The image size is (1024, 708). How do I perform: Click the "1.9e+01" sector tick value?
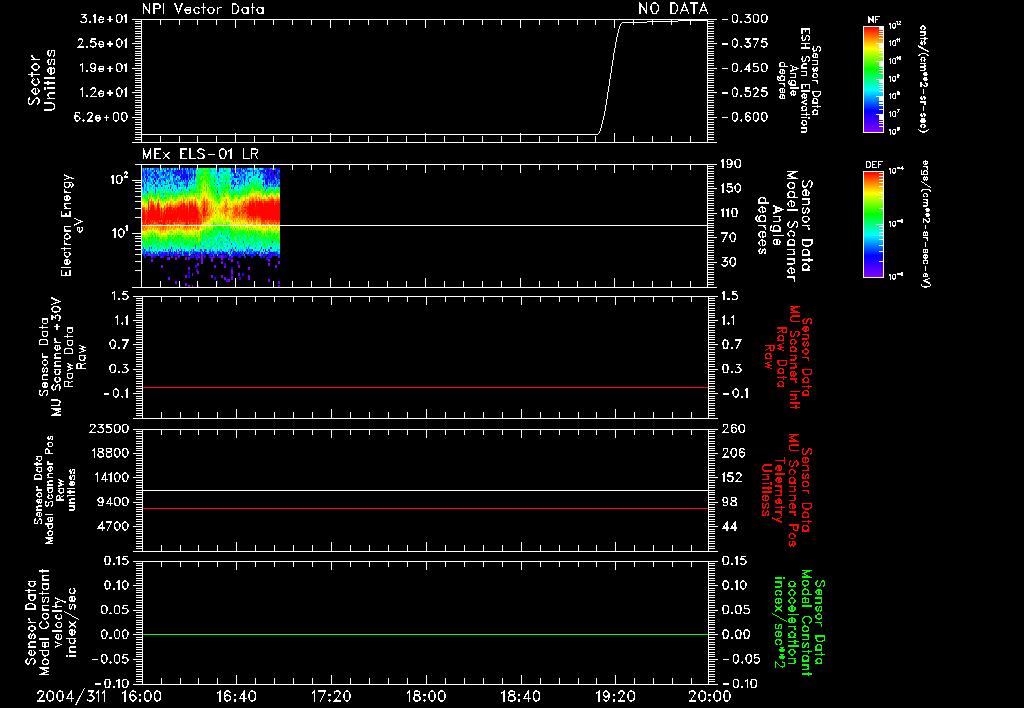pos(104,68)
